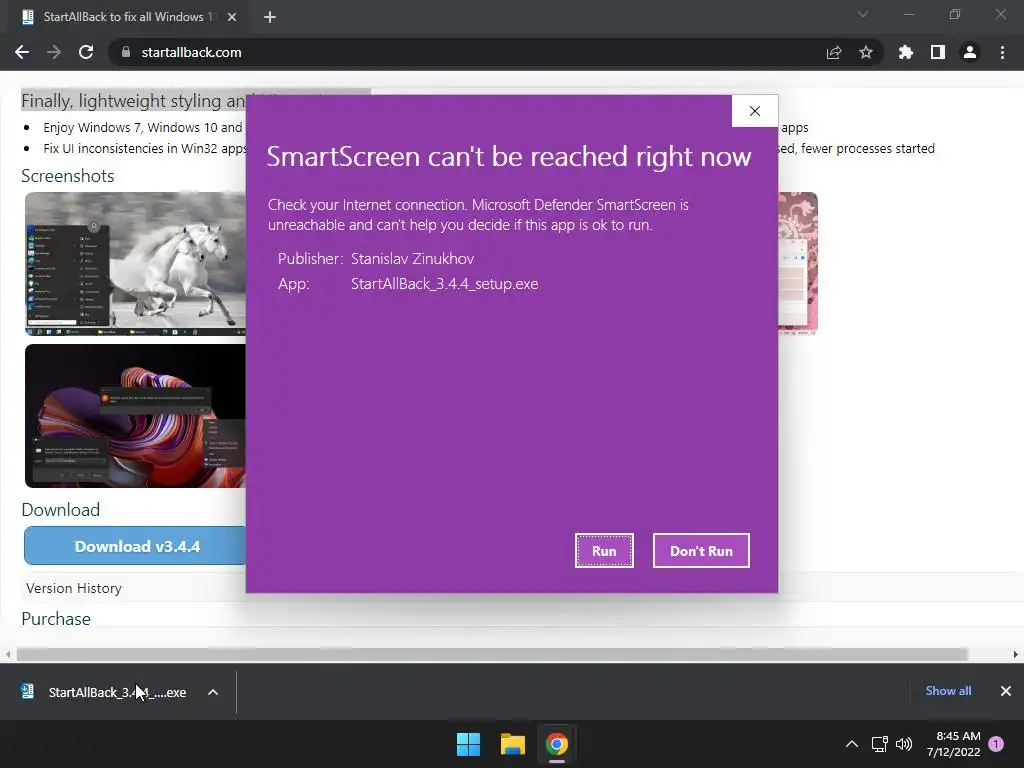Show hidden tray icons chevron

[852, 744]
